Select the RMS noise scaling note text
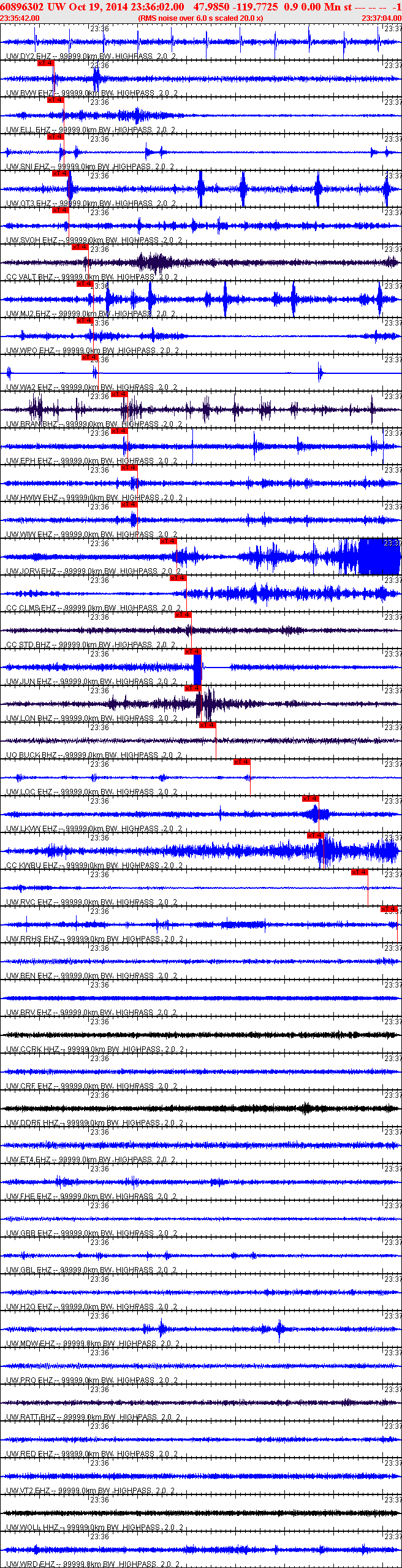The image size is (402, 1568). click(x=201, y=18)
